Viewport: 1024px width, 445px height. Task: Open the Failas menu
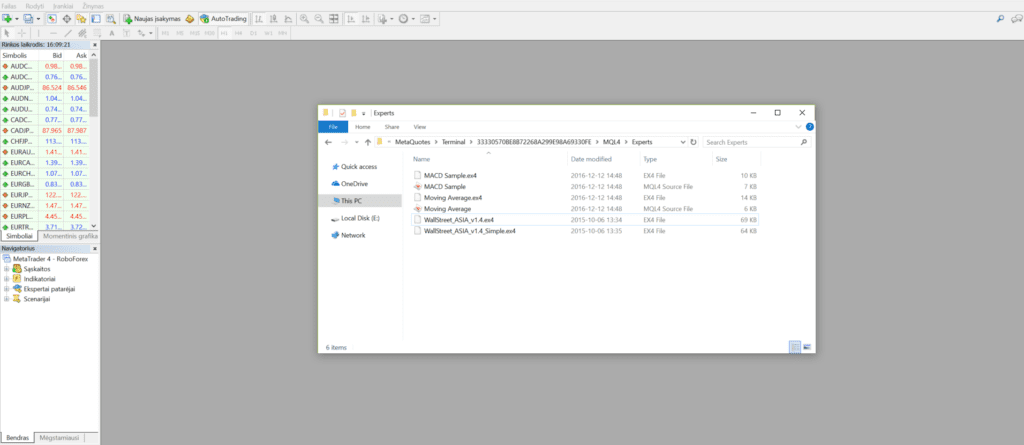point(10,5)
